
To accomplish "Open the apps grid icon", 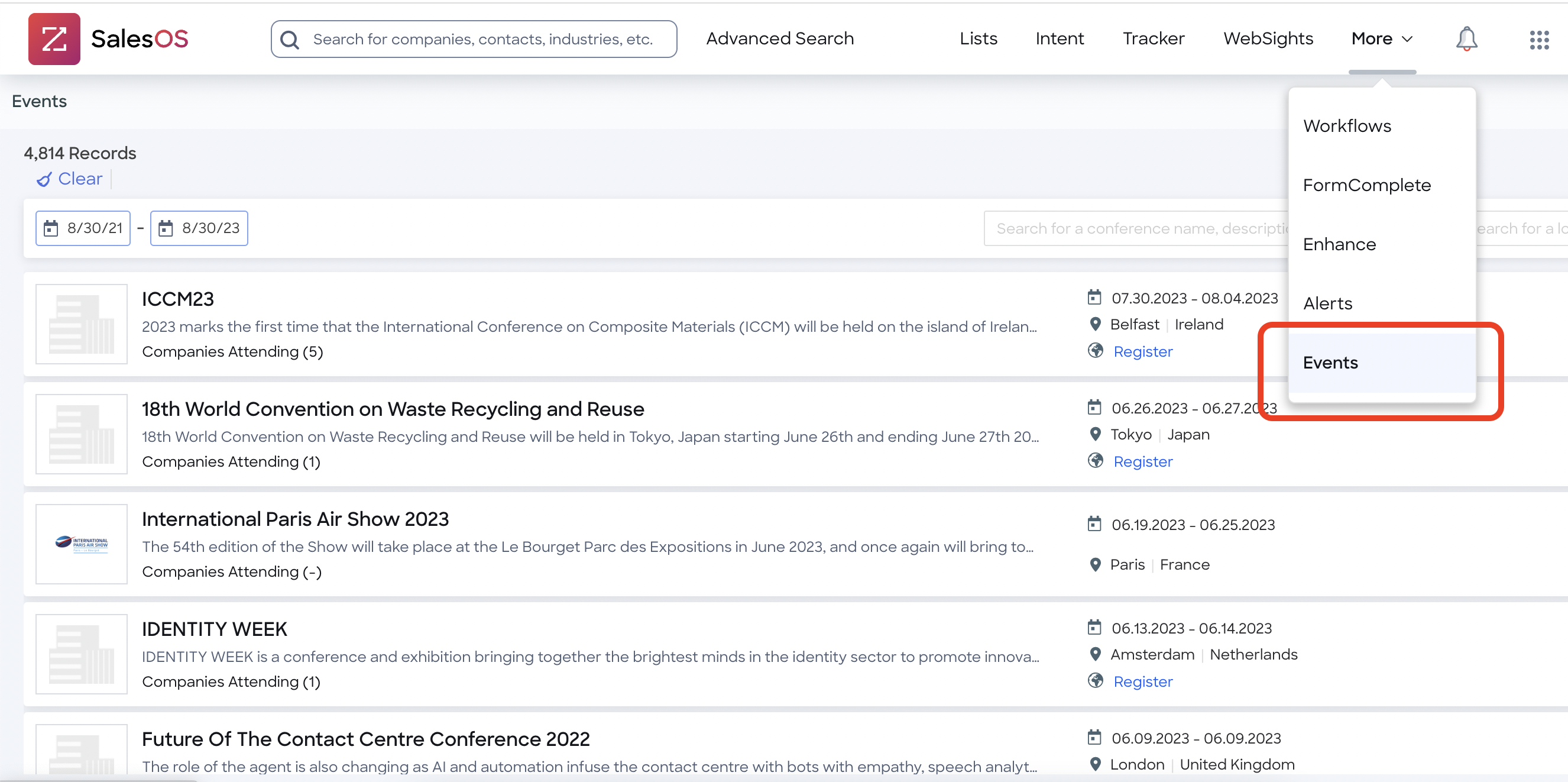I will click(1540, 40).
